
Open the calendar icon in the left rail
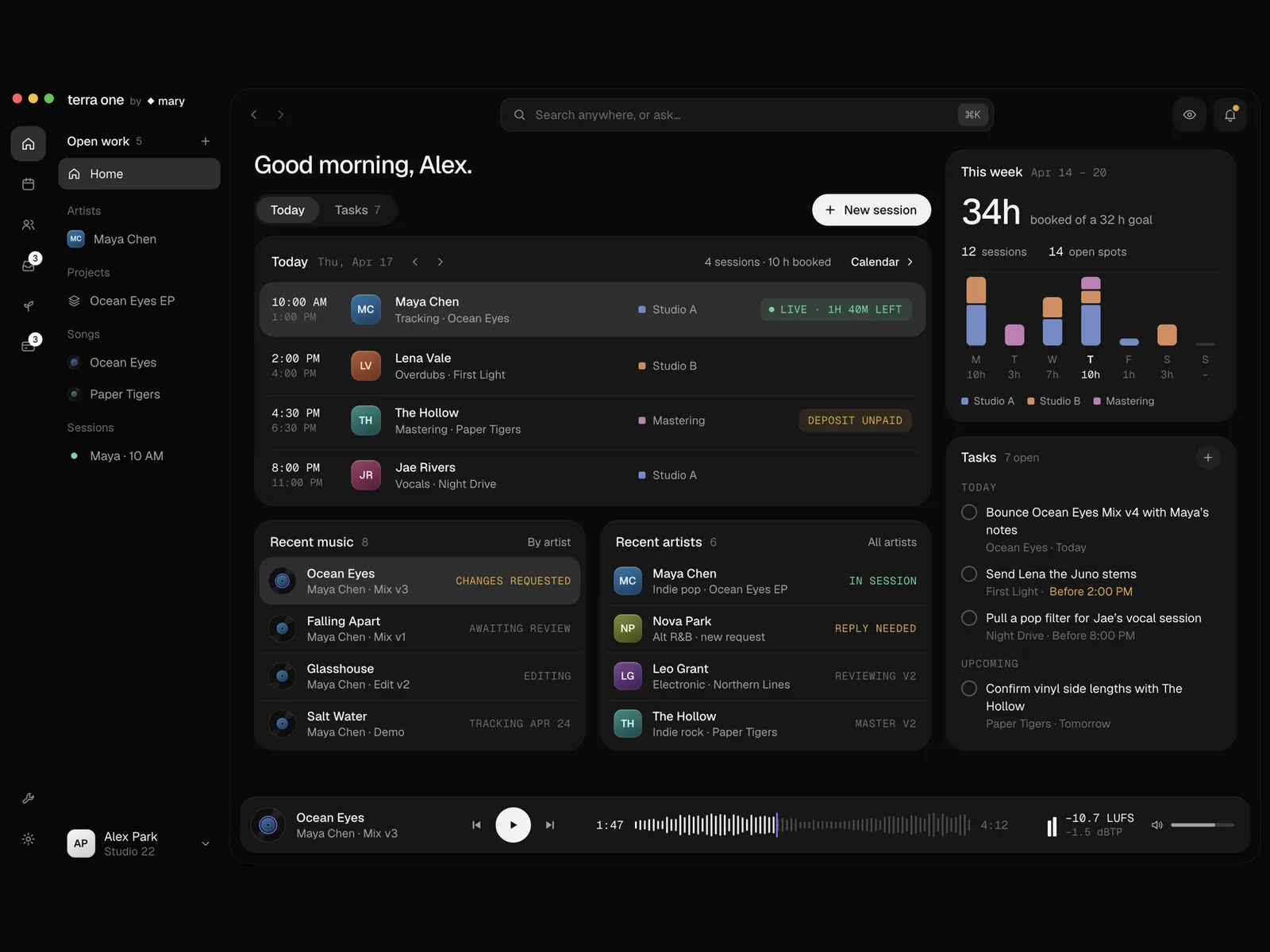[29, 184]
